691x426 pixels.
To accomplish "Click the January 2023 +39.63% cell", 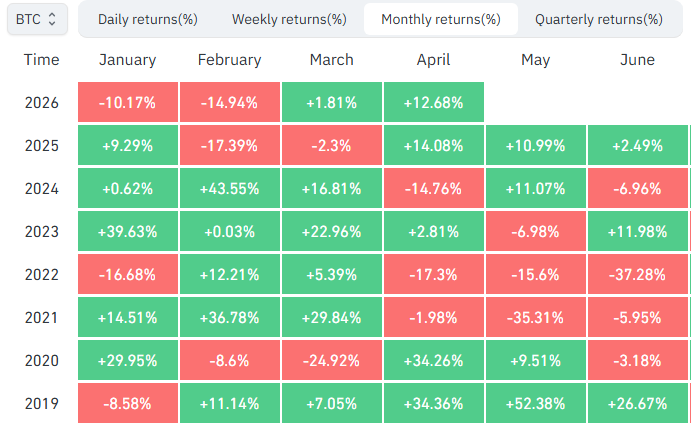I will 127,232.
